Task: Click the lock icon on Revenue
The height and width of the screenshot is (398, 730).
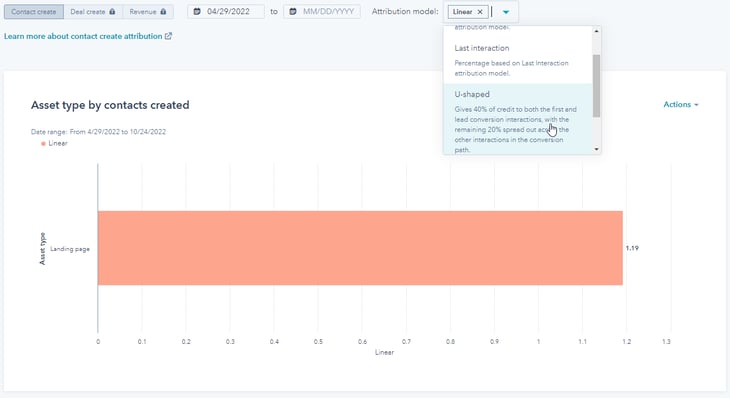Action: pyautogui.click(x=163, y=12)
